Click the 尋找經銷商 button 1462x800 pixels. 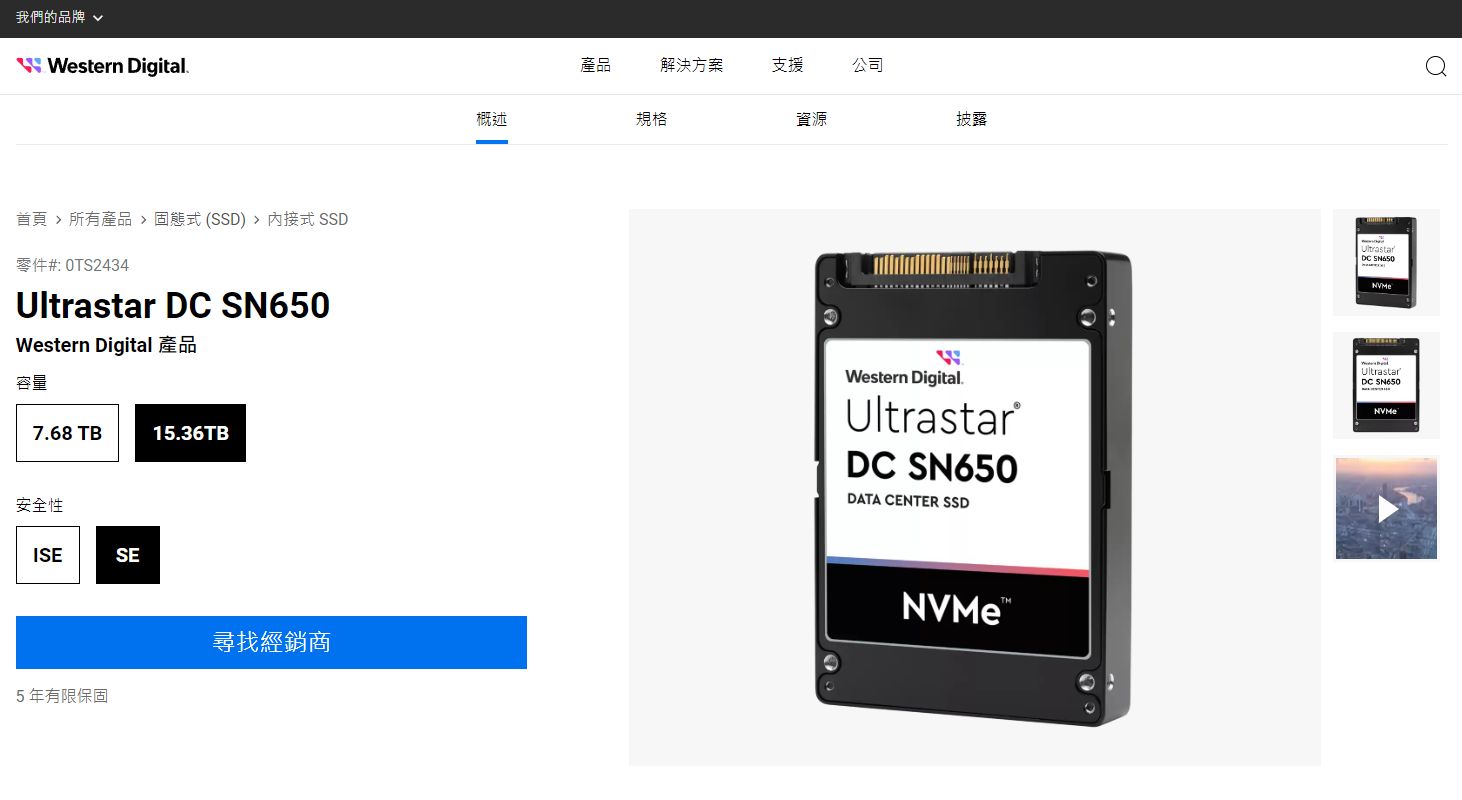click(x=271, y=642)
